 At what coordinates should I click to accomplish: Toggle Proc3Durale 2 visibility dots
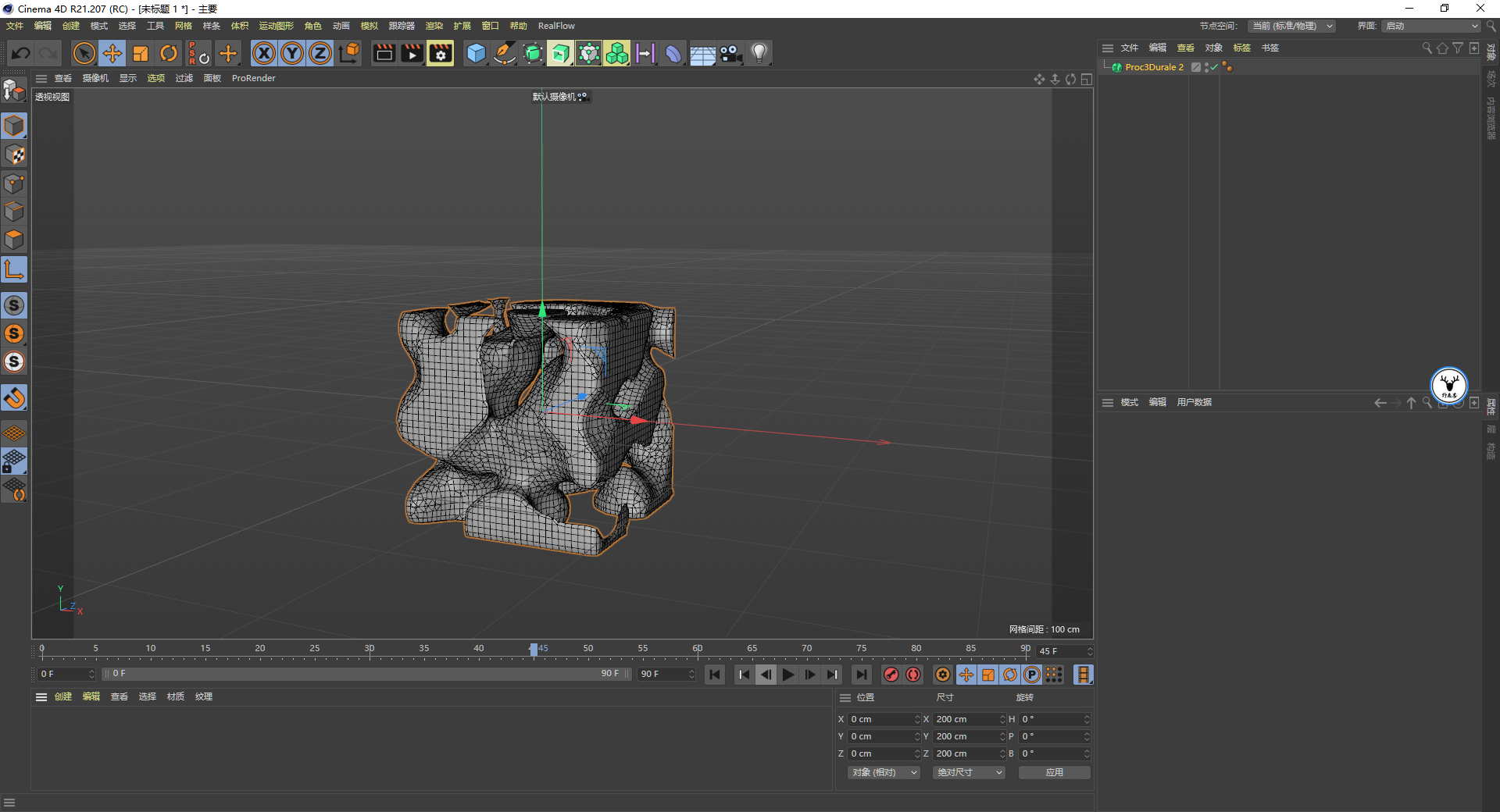(1206, 67)
